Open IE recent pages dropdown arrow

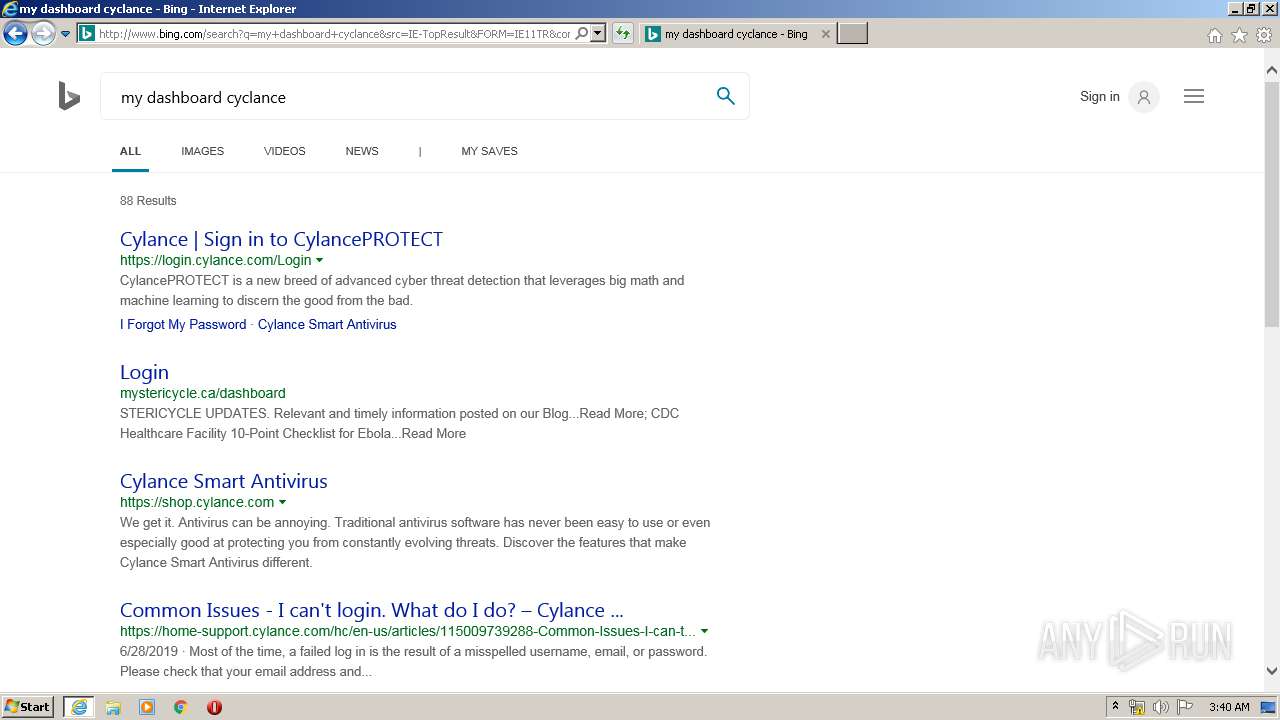[65, 34]
